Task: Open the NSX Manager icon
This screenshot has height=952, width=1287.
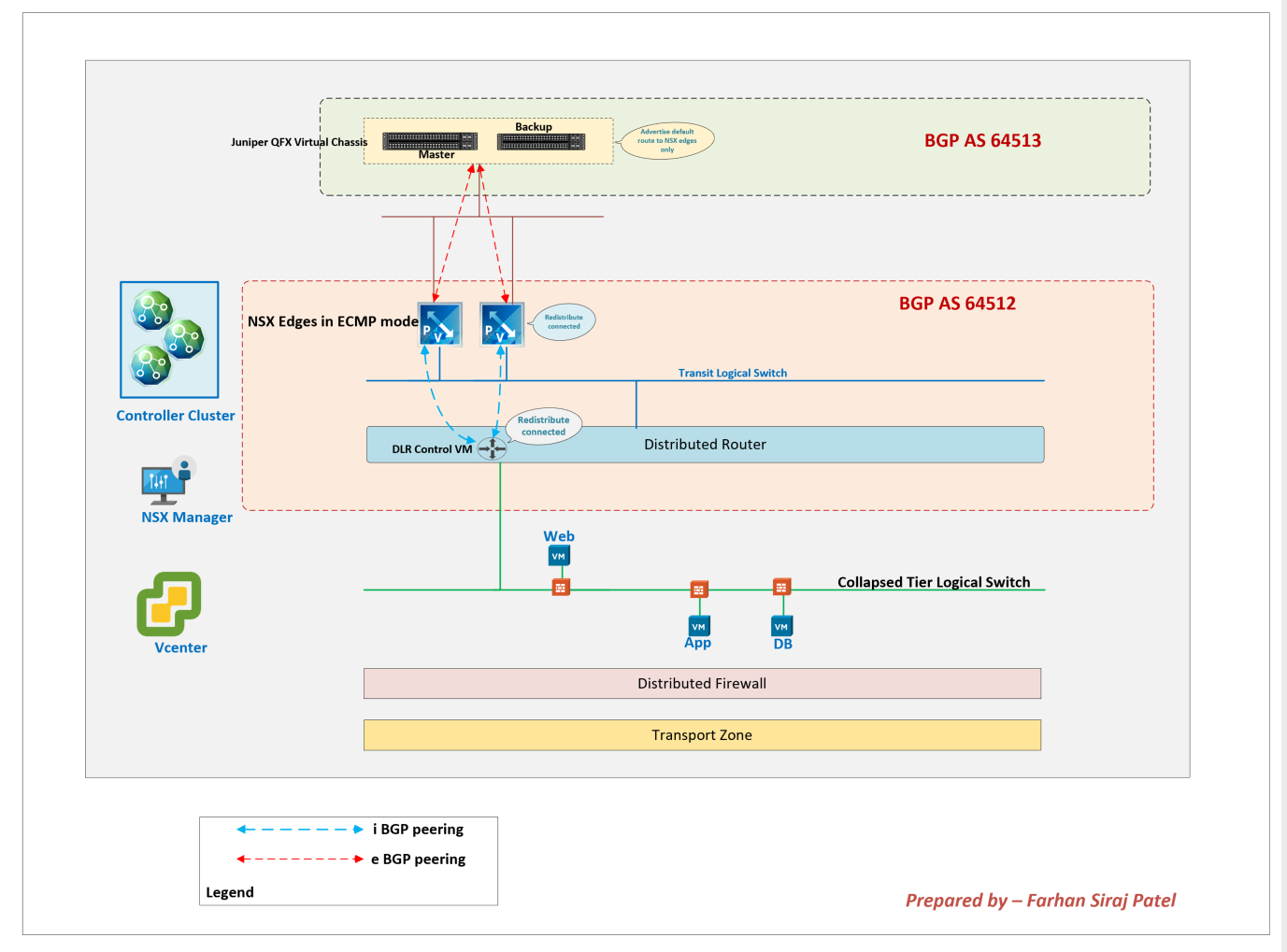Action: click(168, 479)
